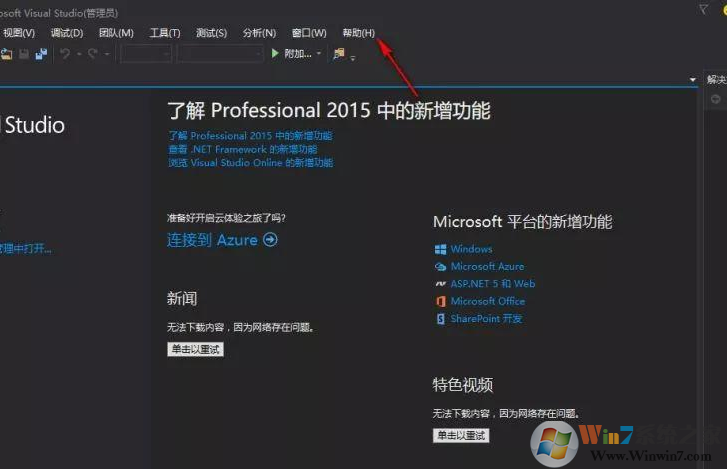This screenshot has height=470, width=728.
Task: Expand the Undo history dropdown arrow
Action: (x=79, y=54)
